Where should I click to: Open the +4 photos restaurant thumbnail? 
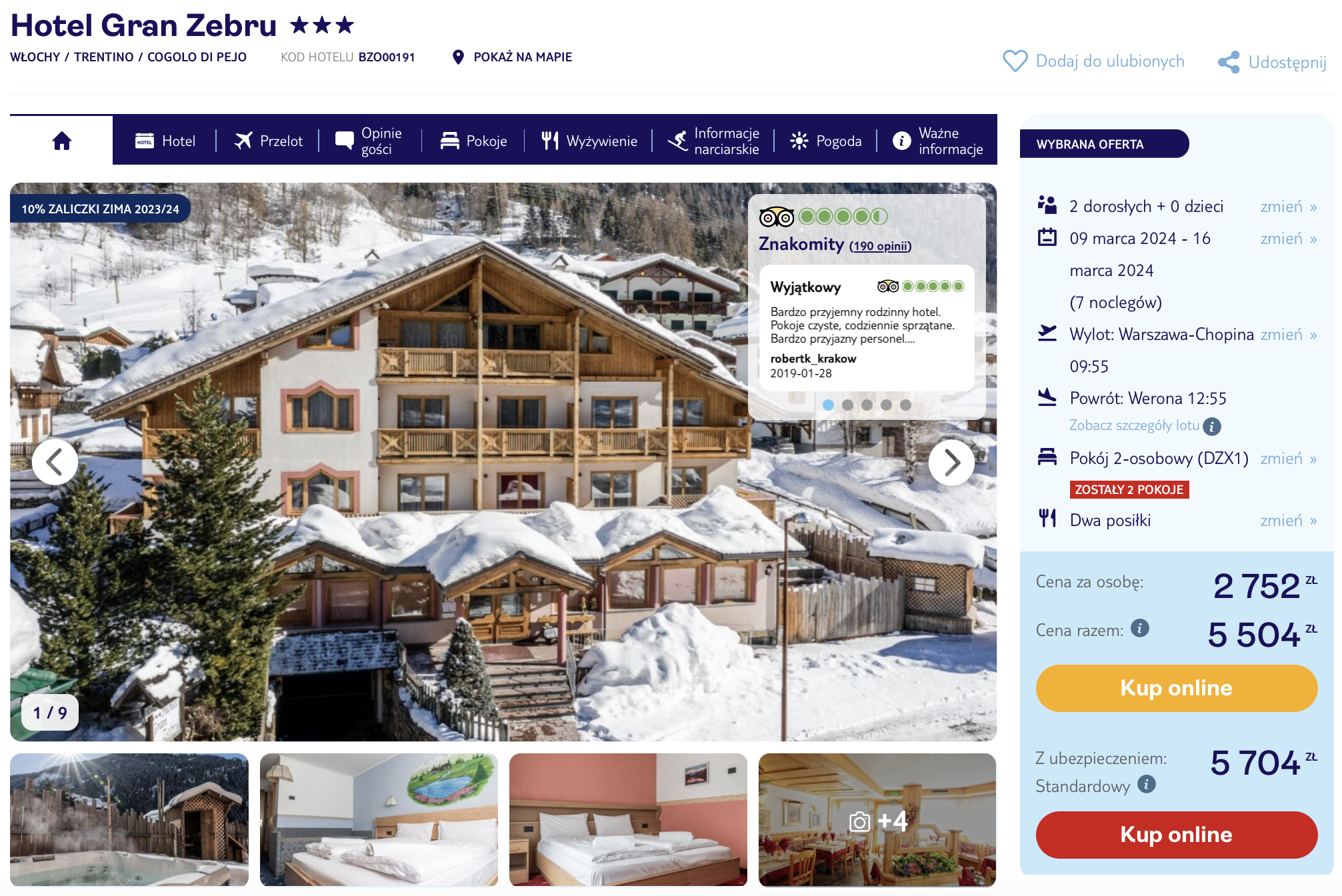point(877,820)
